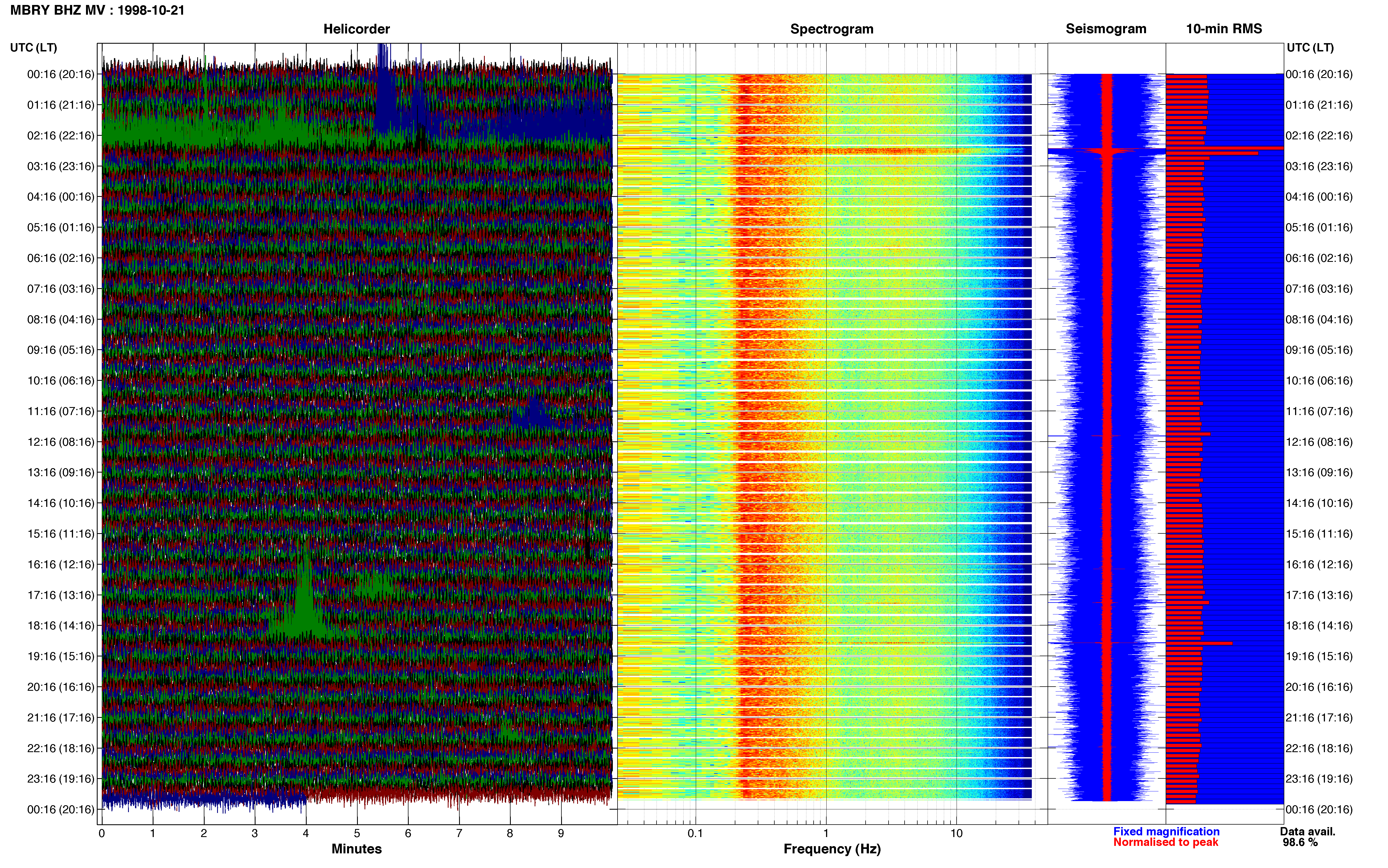
Task: Click left time label 06:16 (02:16)
Action: click(61, 258)
